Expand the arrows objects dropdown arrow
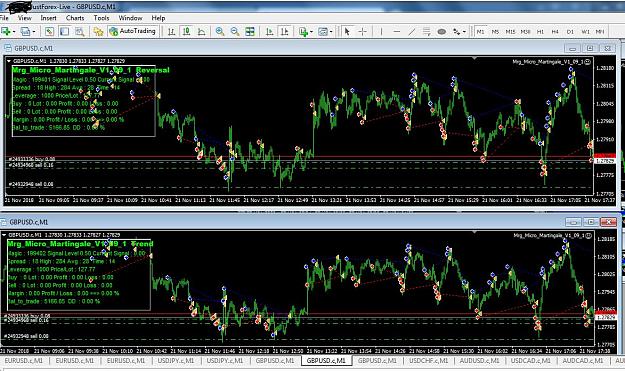Image resolution: width=625 pixels, height=371 pixels. 464,31
